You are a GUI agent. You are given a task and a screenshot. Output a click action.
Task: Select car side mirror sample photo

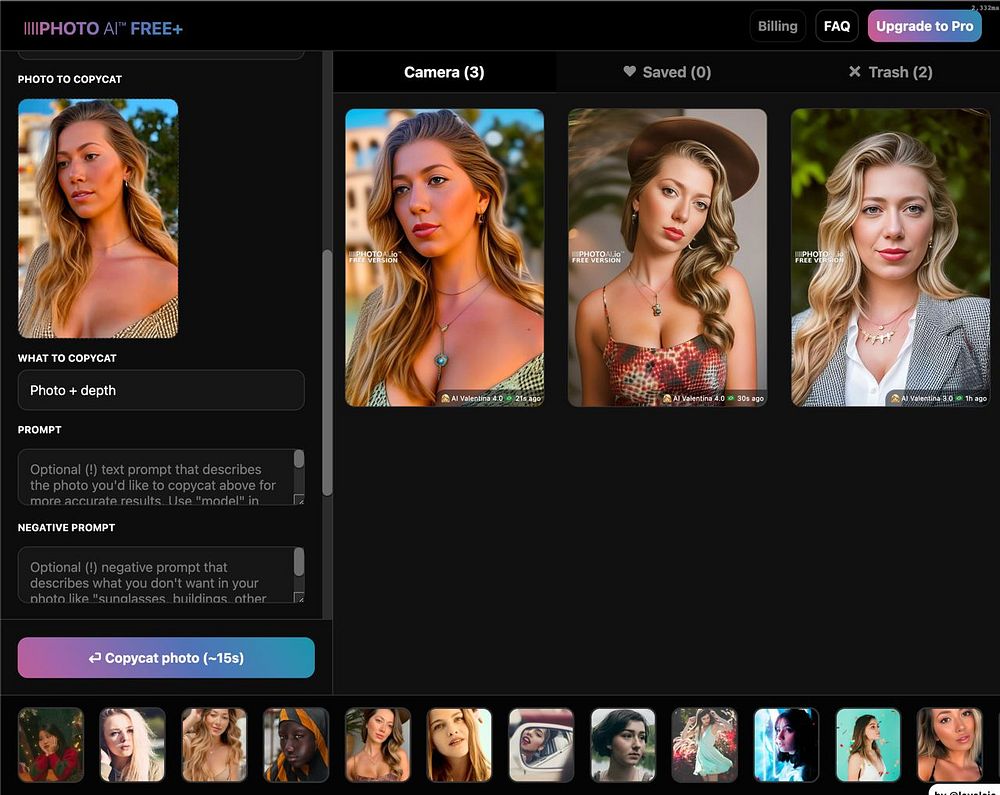pyautogui.click(x=541, y=745)
